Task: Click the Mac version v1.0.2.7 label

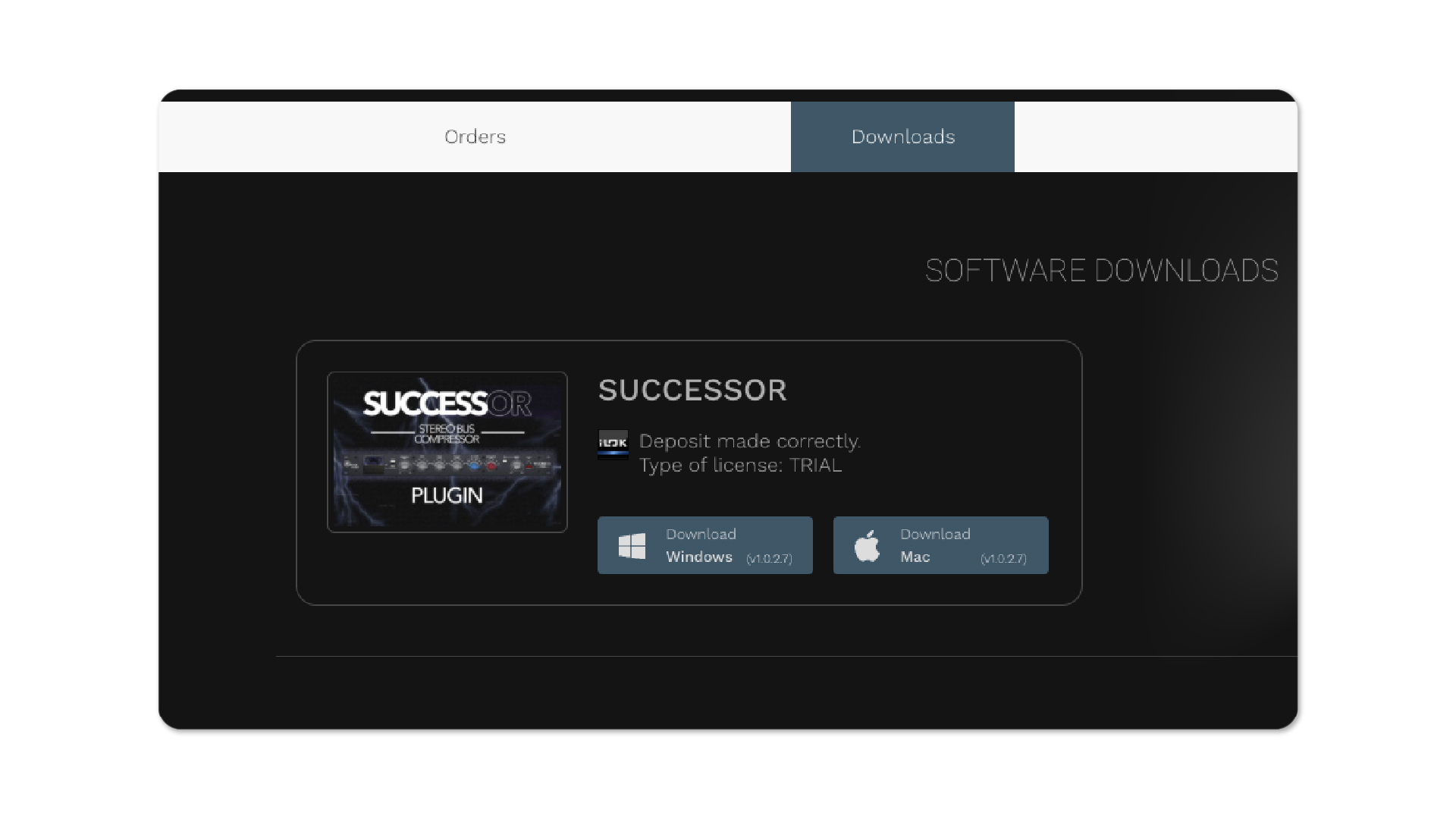Action: (x=1003, y=559)
